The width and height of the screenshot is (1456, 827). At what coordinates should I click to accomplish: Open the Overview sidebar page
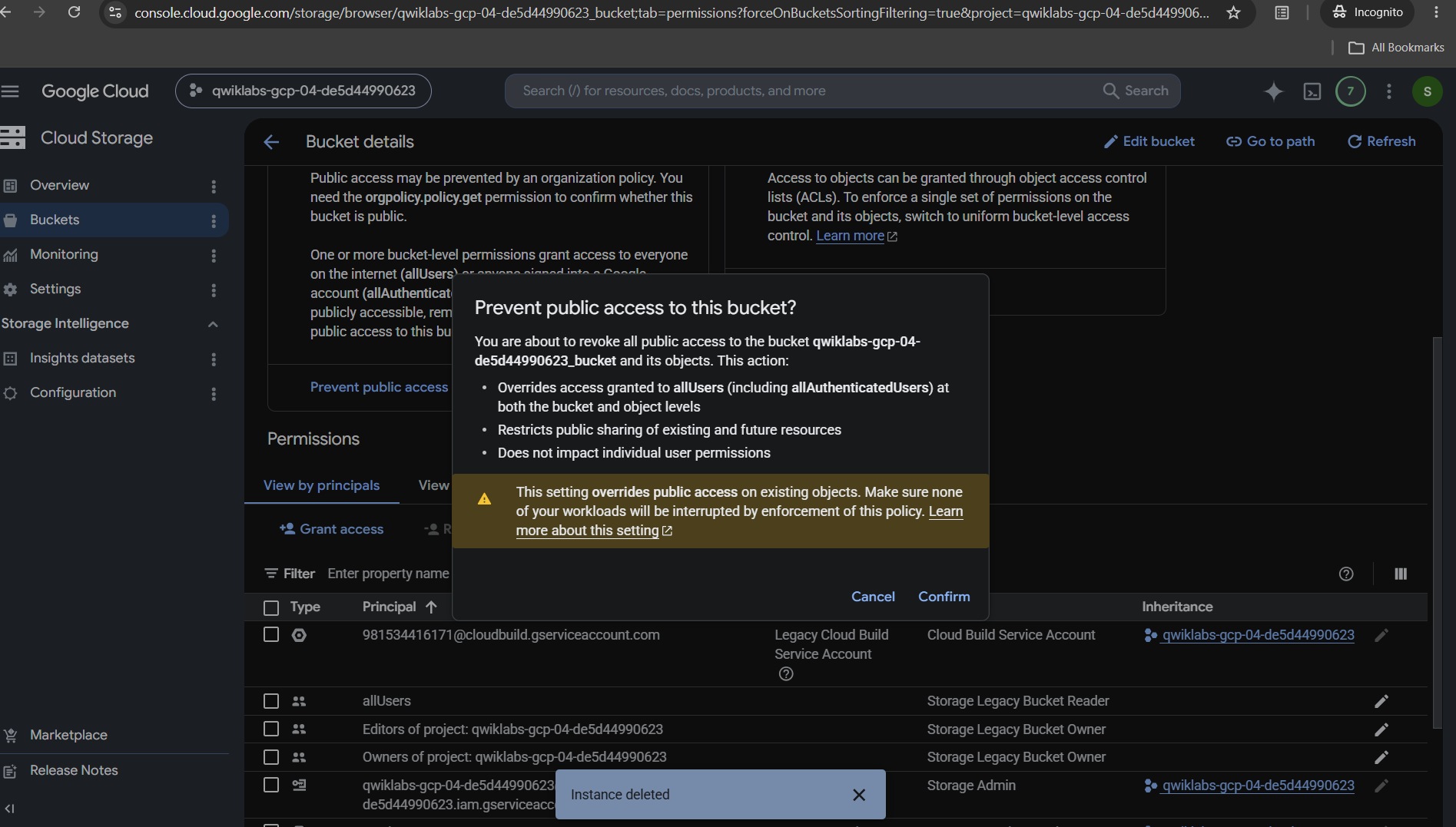coord(59,185)
